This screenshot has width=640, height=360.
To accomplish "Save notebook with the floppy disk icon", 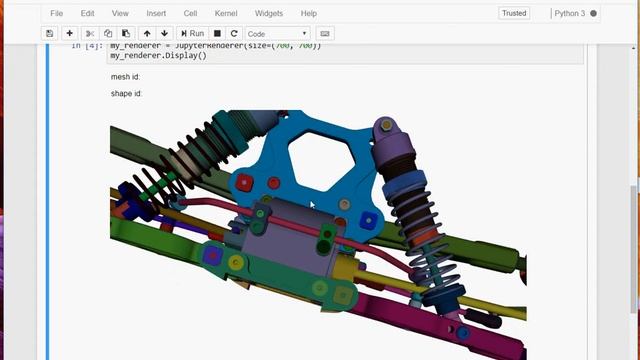I will tap(49, 33).
